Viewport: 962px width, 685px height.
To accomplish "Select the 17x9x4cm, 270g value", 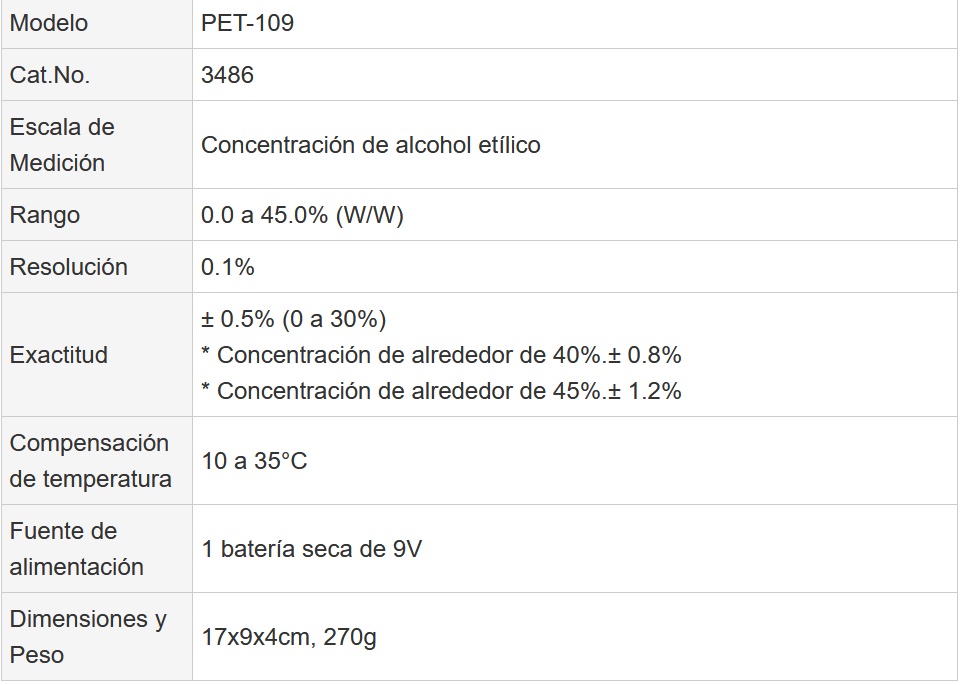I will click(289, 637).
